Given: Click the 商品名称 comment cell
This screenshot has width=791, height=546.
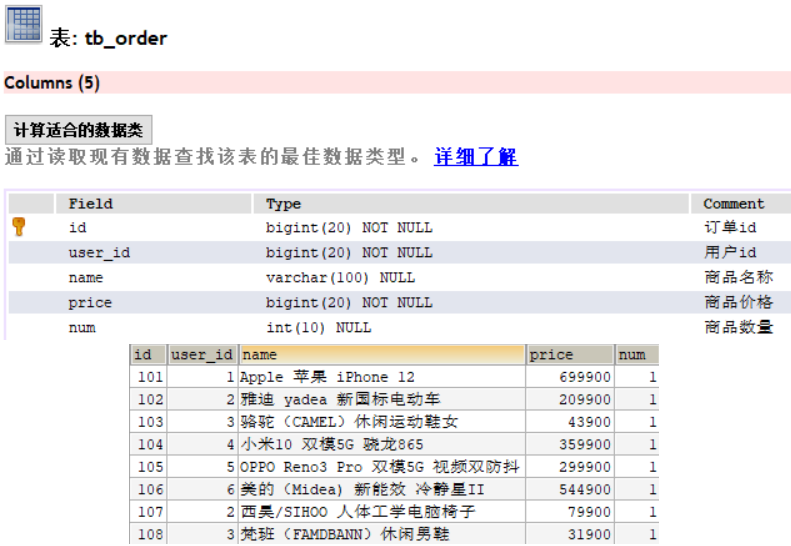Looking at the screenshot, I should [739, 277].
